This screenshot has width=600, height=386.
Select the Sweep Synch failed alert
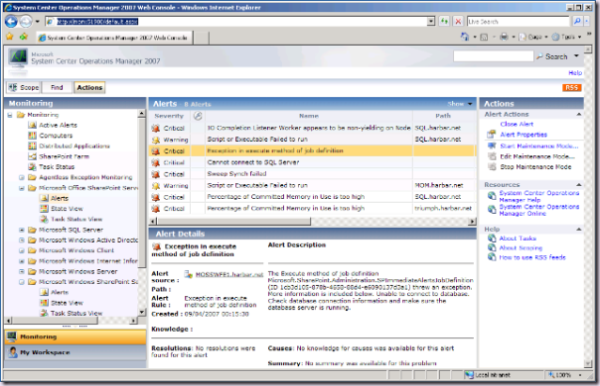tap(312, 174)
